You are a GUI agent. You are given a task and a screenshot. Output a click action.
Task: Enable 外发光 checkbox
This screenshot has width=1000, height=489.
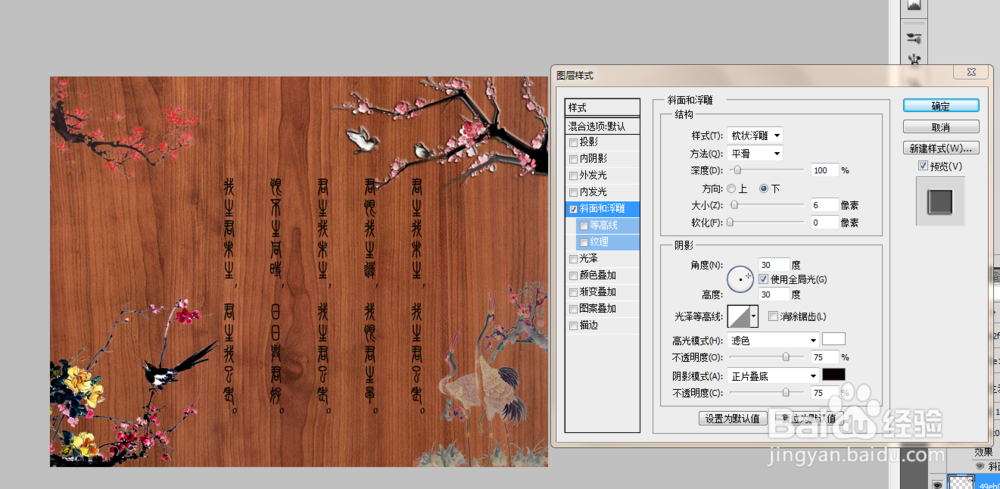[573, 175]
